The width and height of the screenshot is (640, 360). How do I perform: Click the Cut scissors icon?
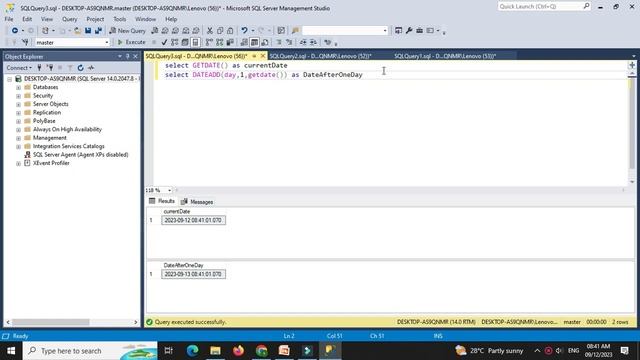(x=210, y=31)
